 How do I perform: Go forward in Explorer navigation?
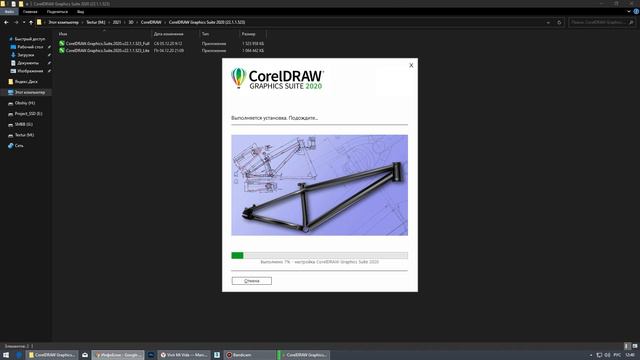(16, 22)
